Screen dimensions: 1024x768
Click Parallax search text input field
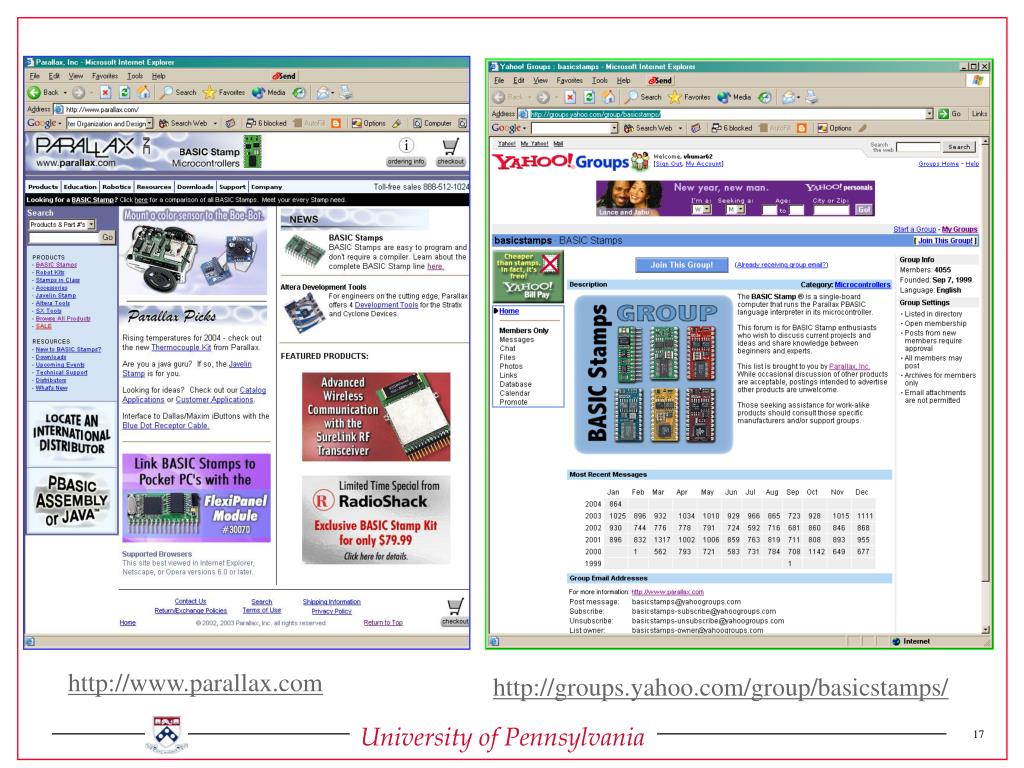coord(63,238)
